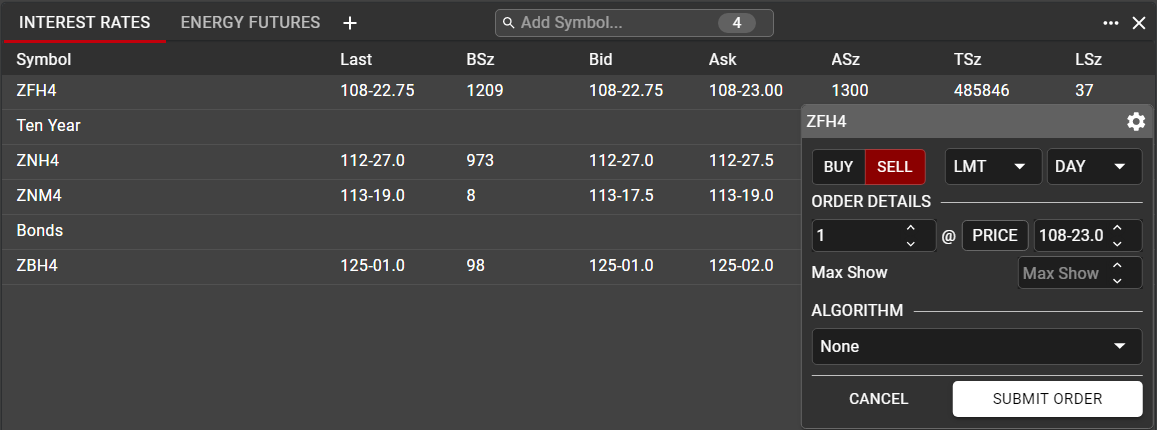1157x430 pixels.
Task: Select the BUY side toggle
Action: pos(838,167)
